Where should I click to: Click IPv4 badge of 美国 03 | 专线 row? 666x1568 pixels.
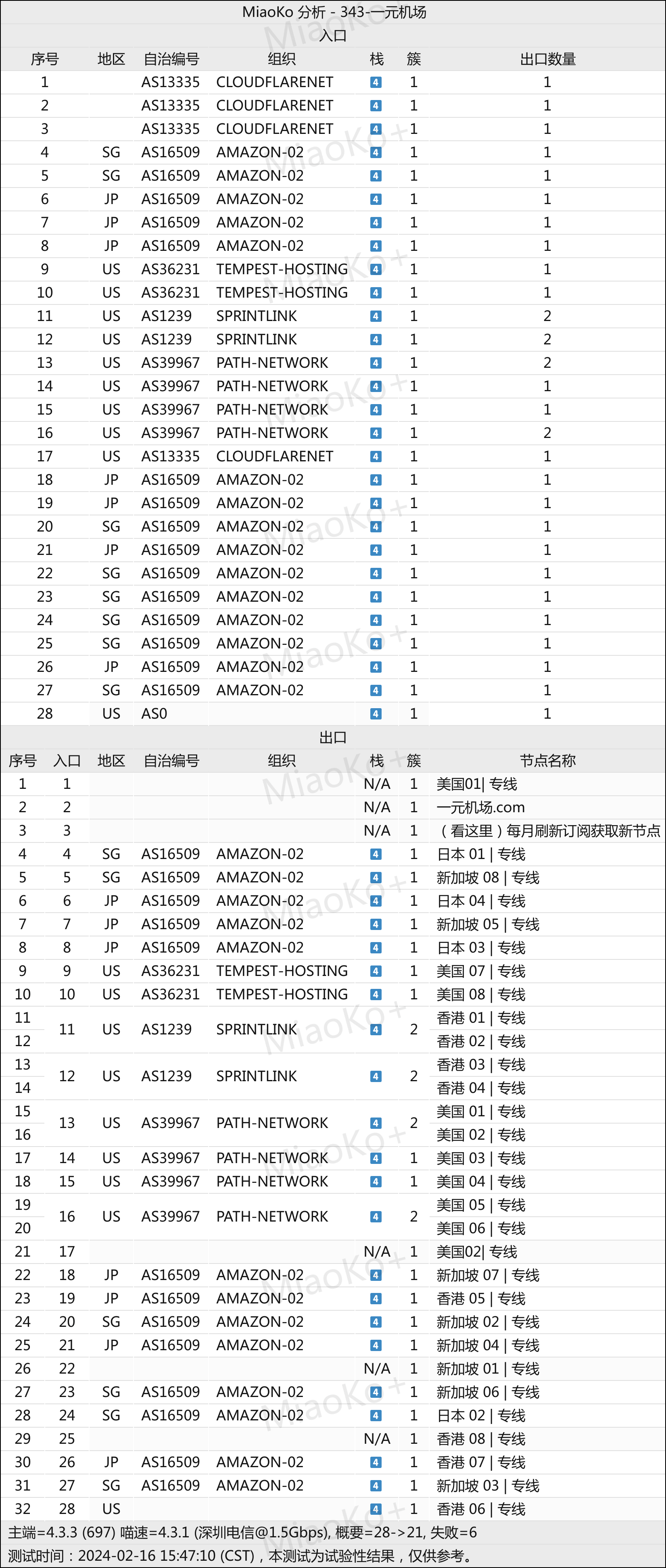pyautogui.click(x=376, y=1158)
